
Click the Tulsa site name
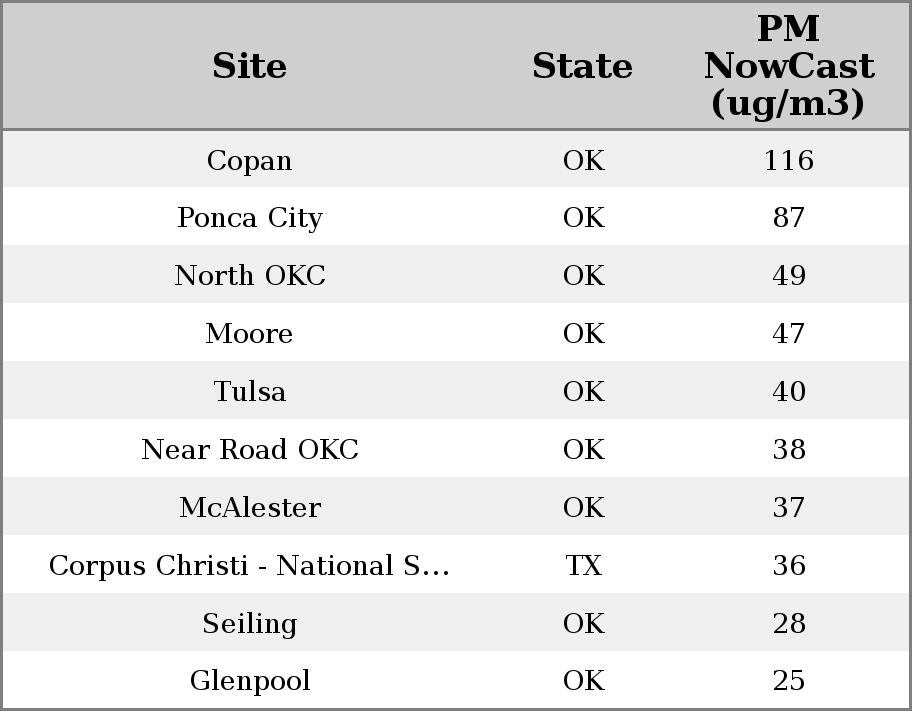point(249,392)
